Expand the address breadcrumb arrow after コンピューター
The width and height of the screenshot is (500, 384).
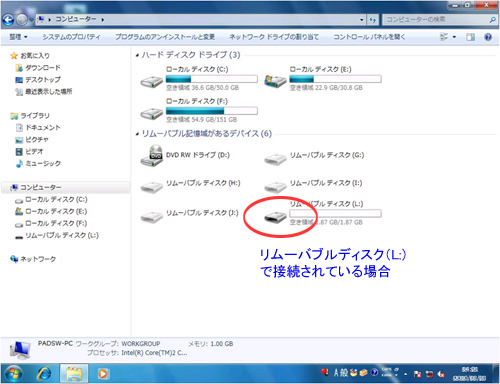[x=103, y=20]
